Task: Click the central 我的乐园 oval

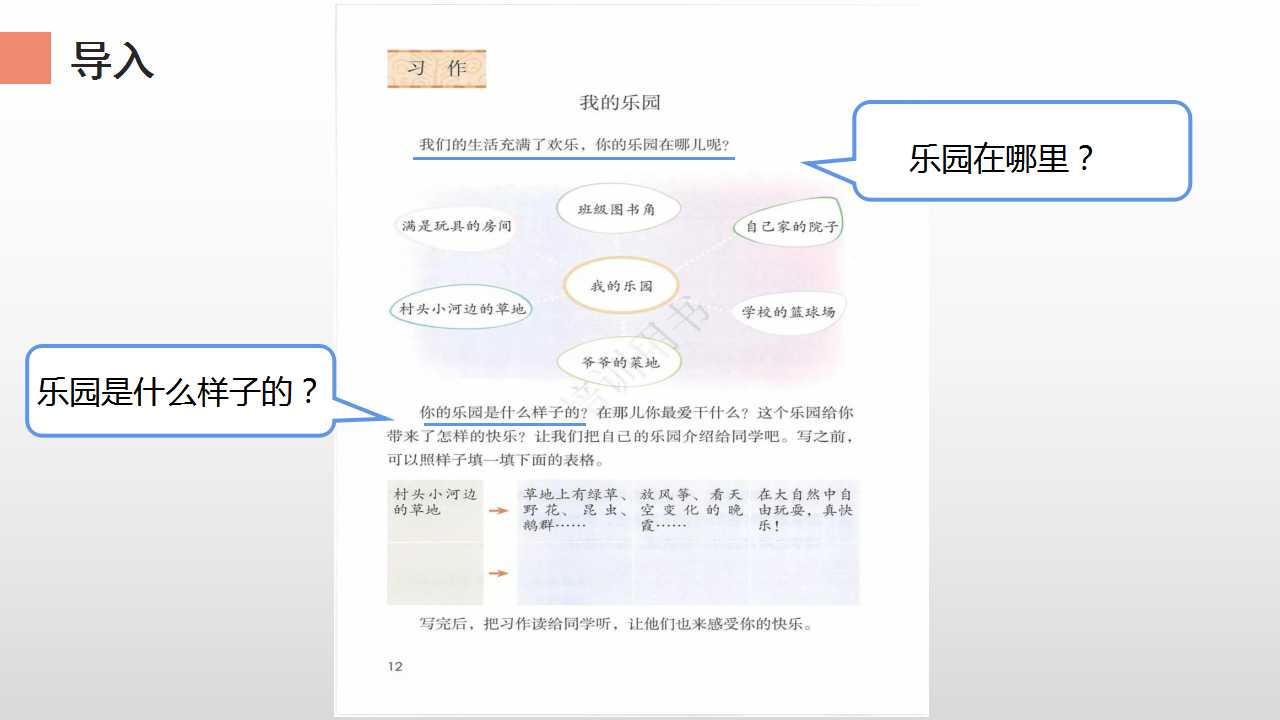Action: [x=621, y=286]
